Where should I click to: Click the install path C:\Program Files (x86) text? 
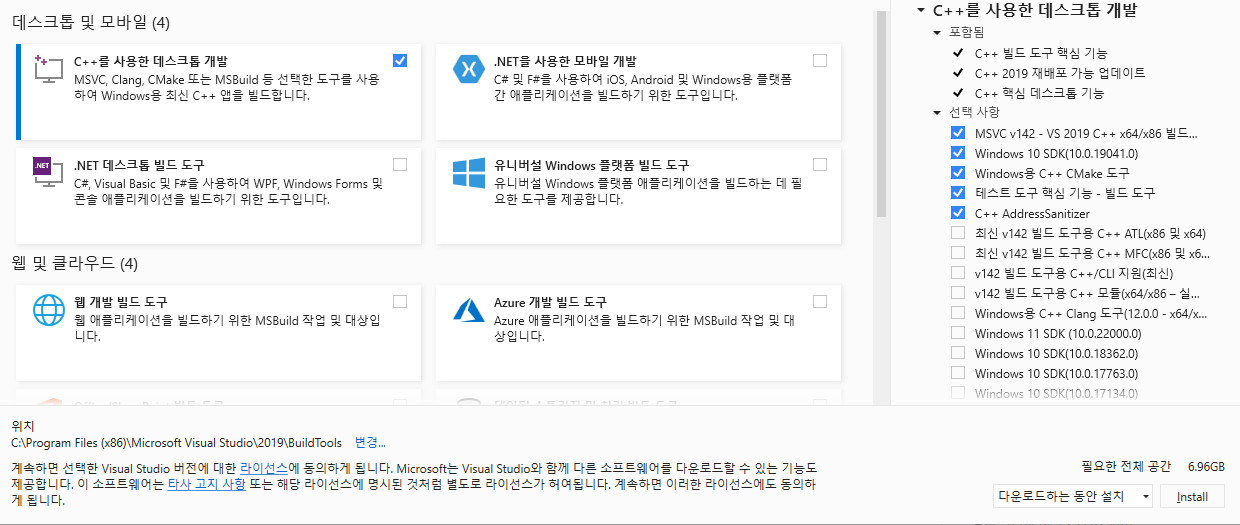click(177, 443)
